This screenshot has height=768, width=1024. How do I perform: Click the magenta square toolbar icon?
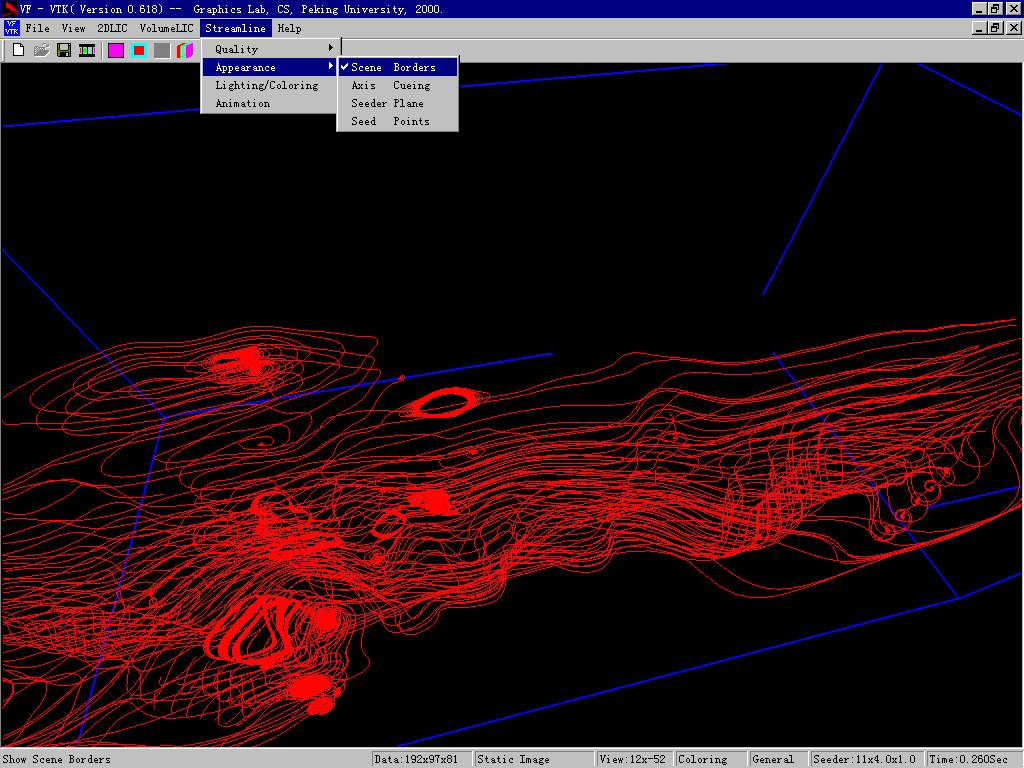(116, 50)
